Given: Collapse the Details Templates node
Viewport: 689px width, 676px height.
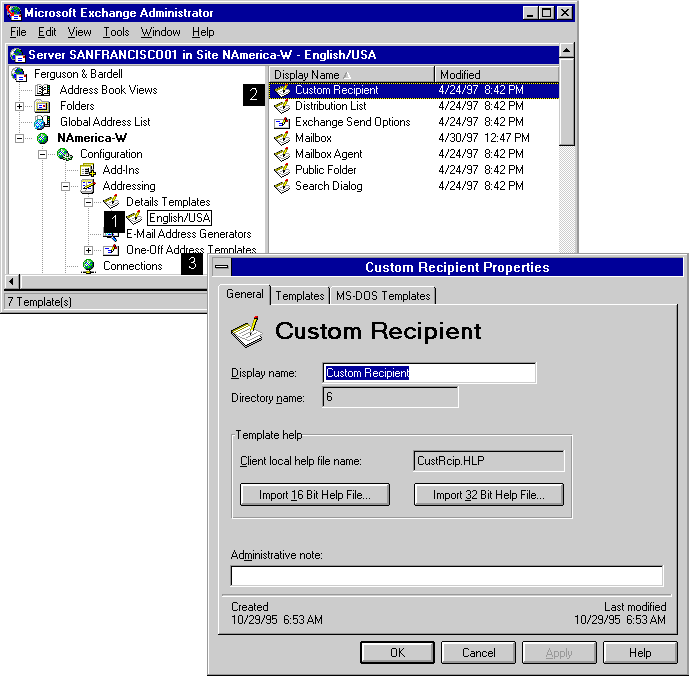Looking at the screenshot, I should (88, 202).
